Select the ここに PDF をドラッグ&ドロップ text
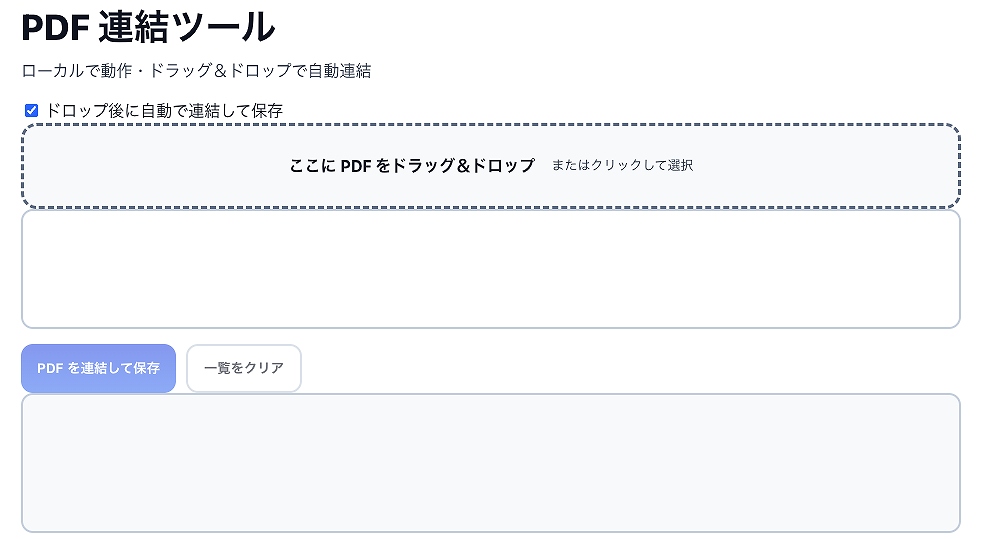Viewport: 989px width, 539px height. (x=412, y=166)
